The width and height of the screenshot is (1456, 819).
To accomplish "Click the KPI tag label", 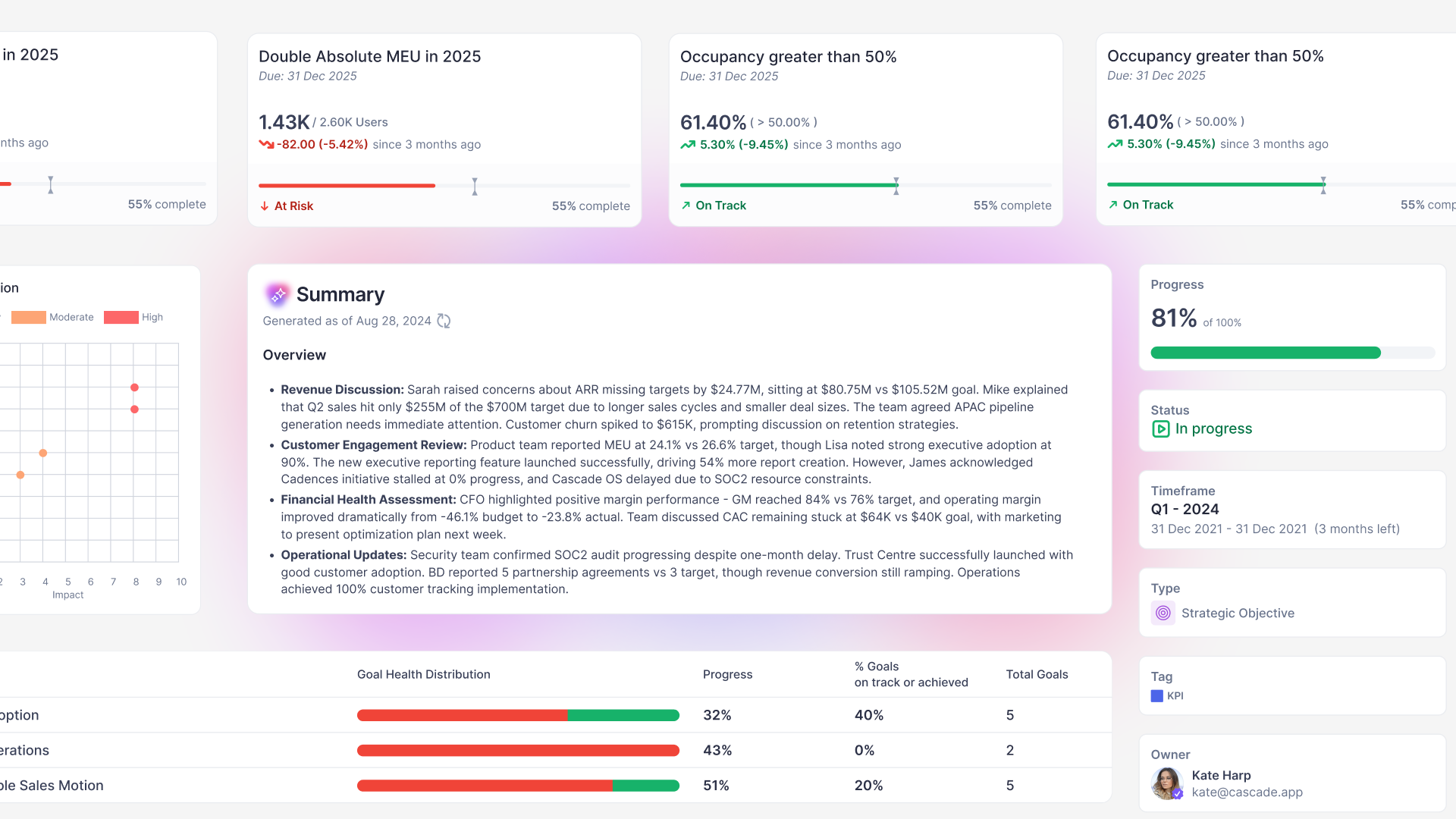I will 1175,696.
